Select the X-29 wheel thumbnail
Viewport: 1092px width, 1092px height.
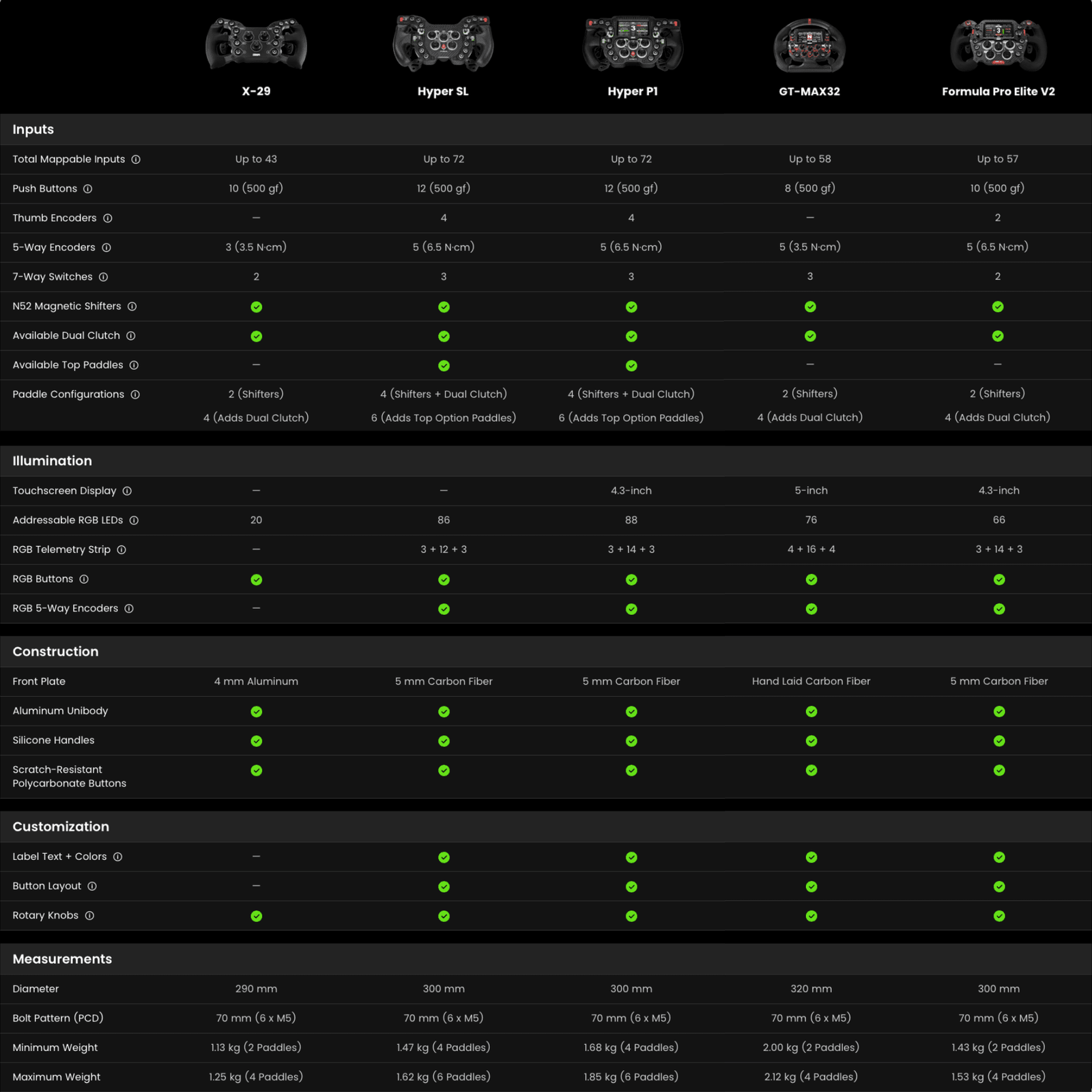[x=256, y=45]
